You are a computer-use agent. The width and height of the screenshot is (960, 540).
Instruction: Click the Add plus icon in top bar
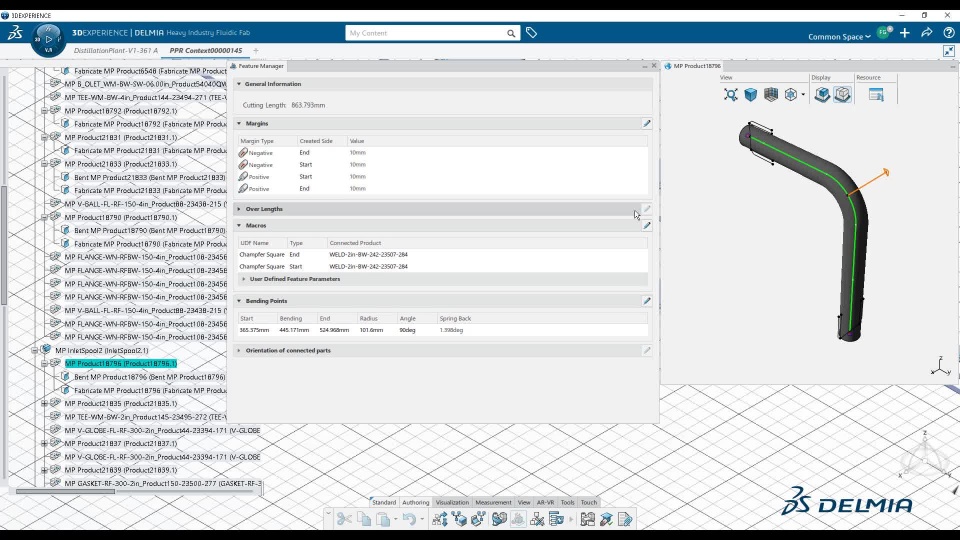[905, 33]
